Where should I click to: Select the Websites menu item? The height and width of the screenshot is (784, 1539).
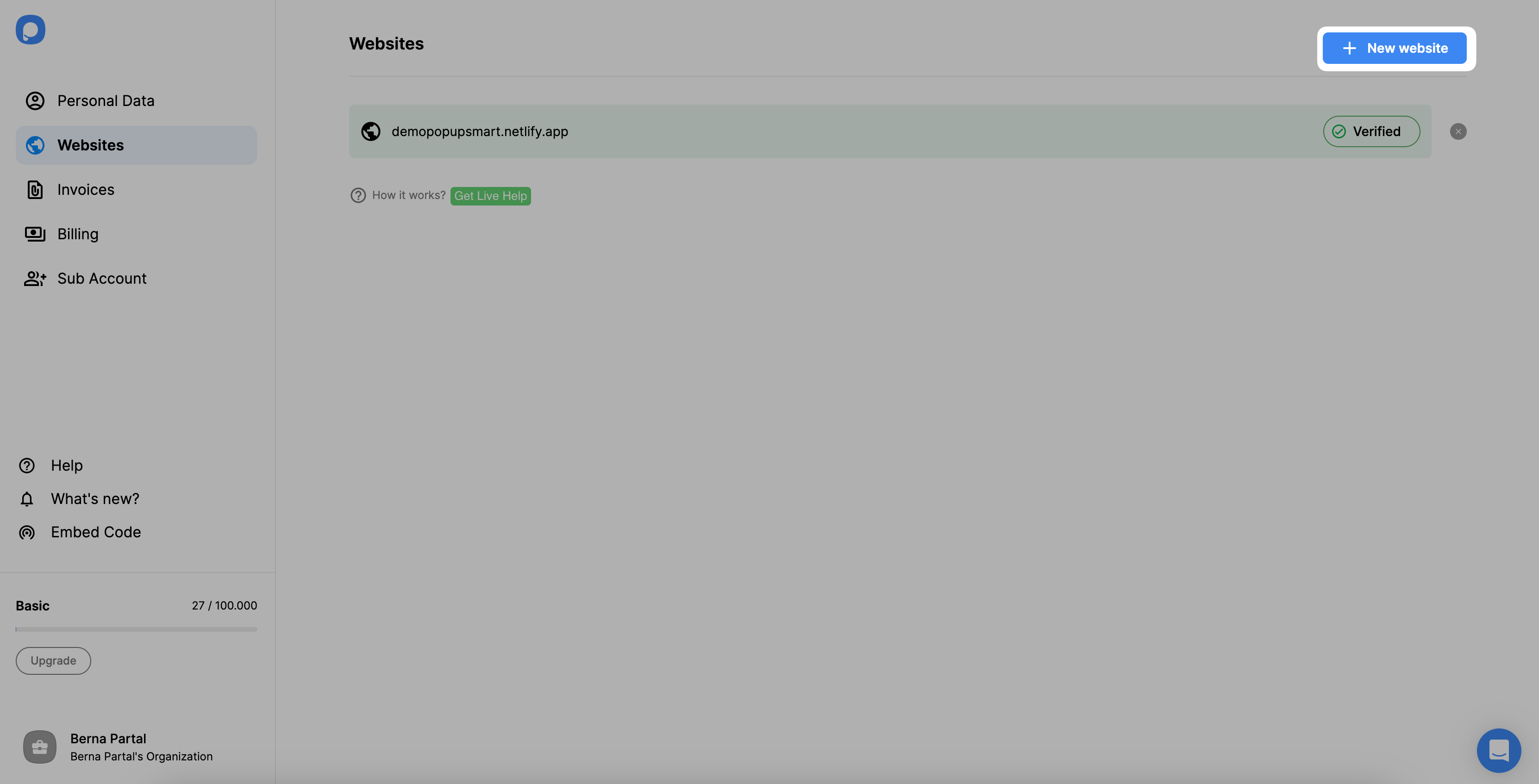[90, 145]
